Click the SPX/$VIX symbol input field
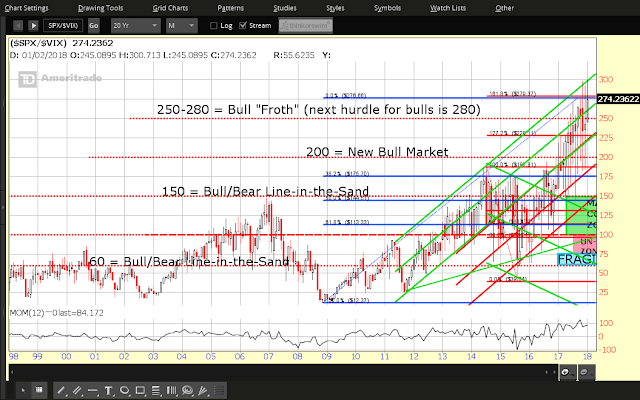The width and height of the screenshot is (640, 400). click(63, 26)
